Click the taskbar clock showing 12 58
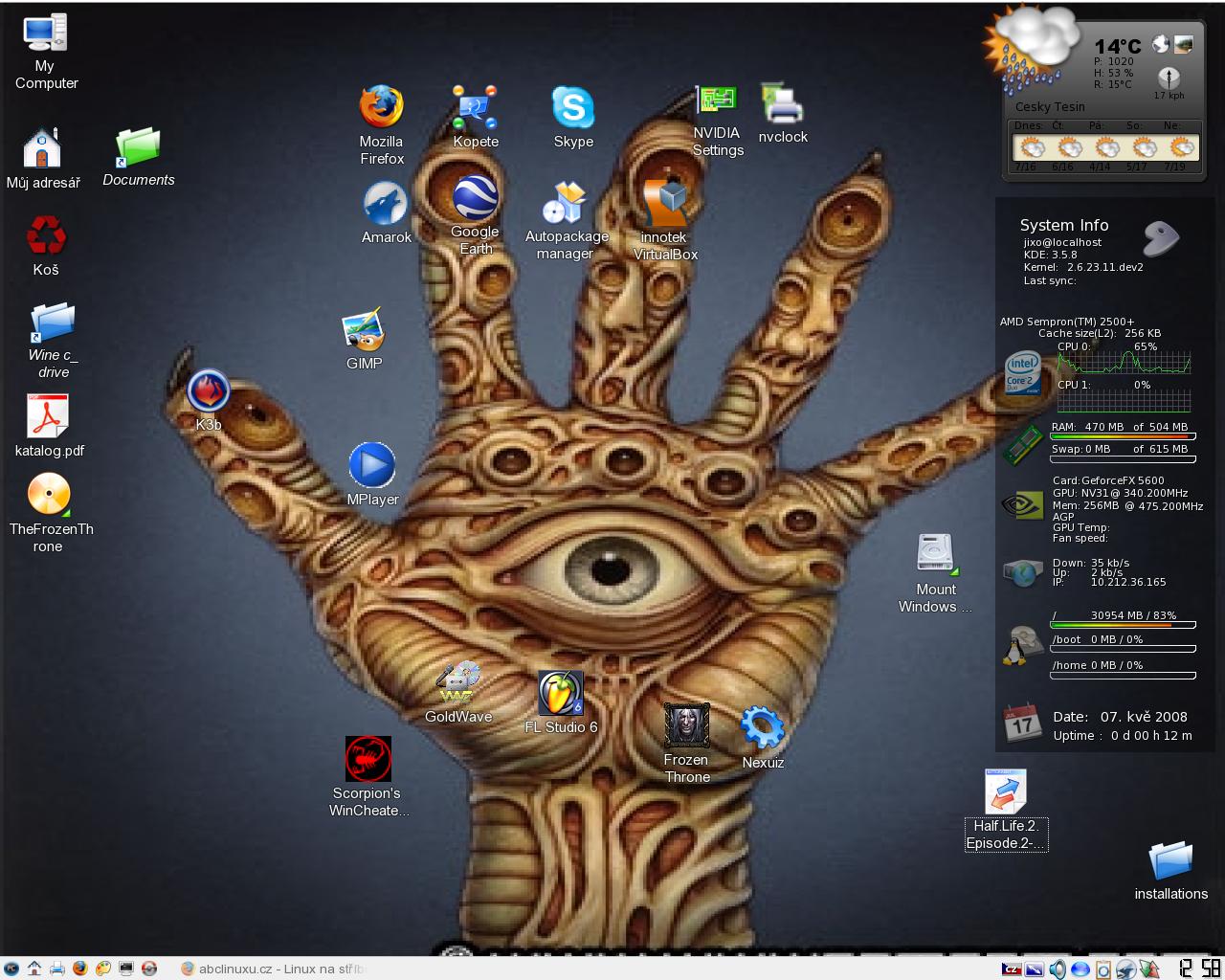This screenshot has height=980, width=1225. [1200, 969]
